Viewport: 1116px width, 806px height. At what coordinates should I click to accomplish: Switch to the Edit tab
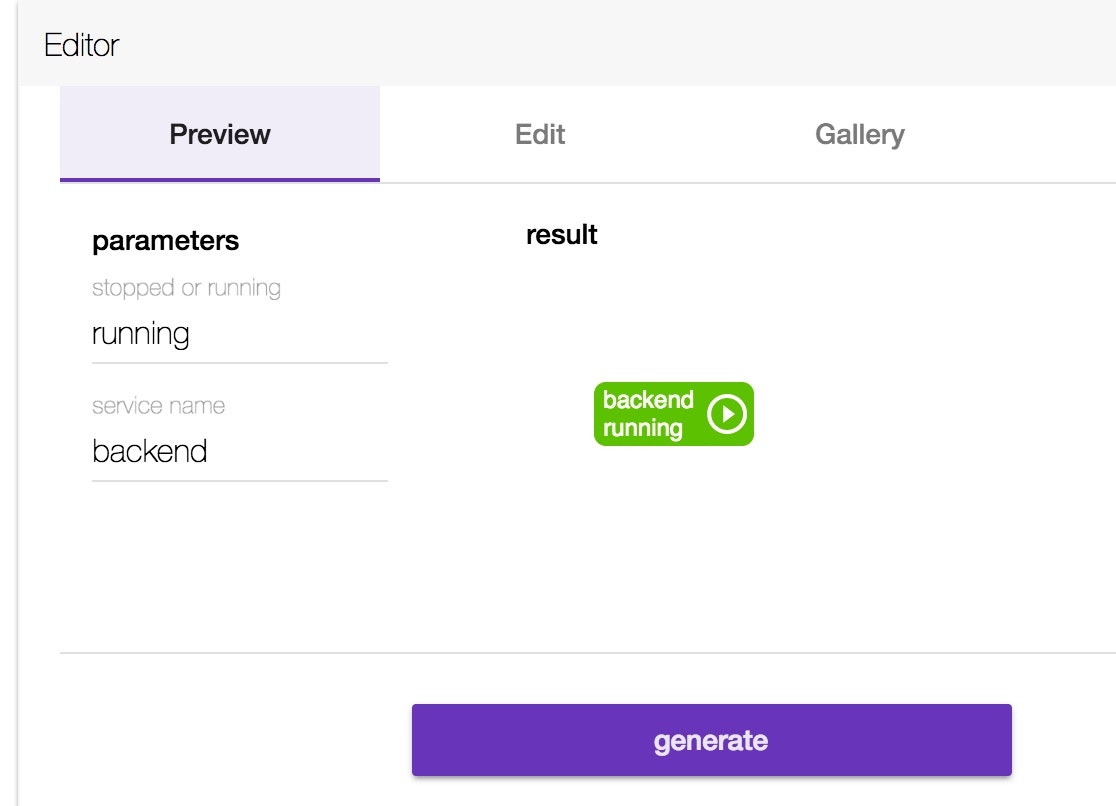point(539,134)
